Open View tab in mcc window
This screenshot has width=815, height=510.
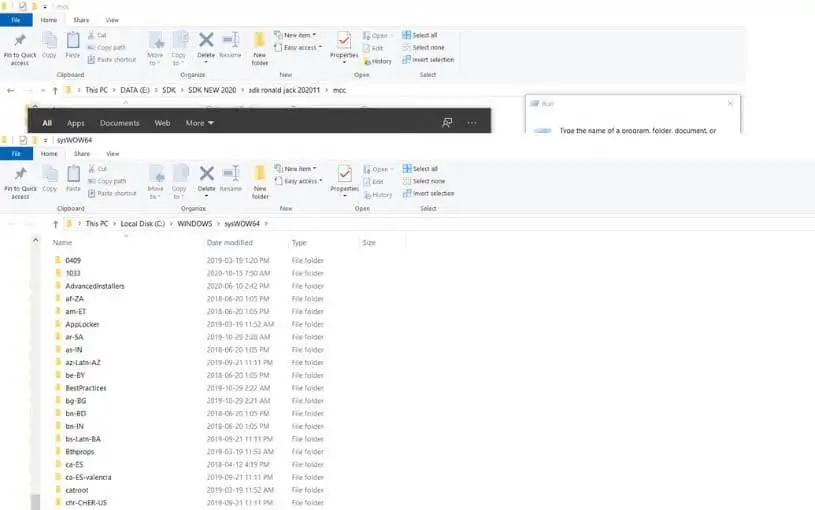[112, 20]
